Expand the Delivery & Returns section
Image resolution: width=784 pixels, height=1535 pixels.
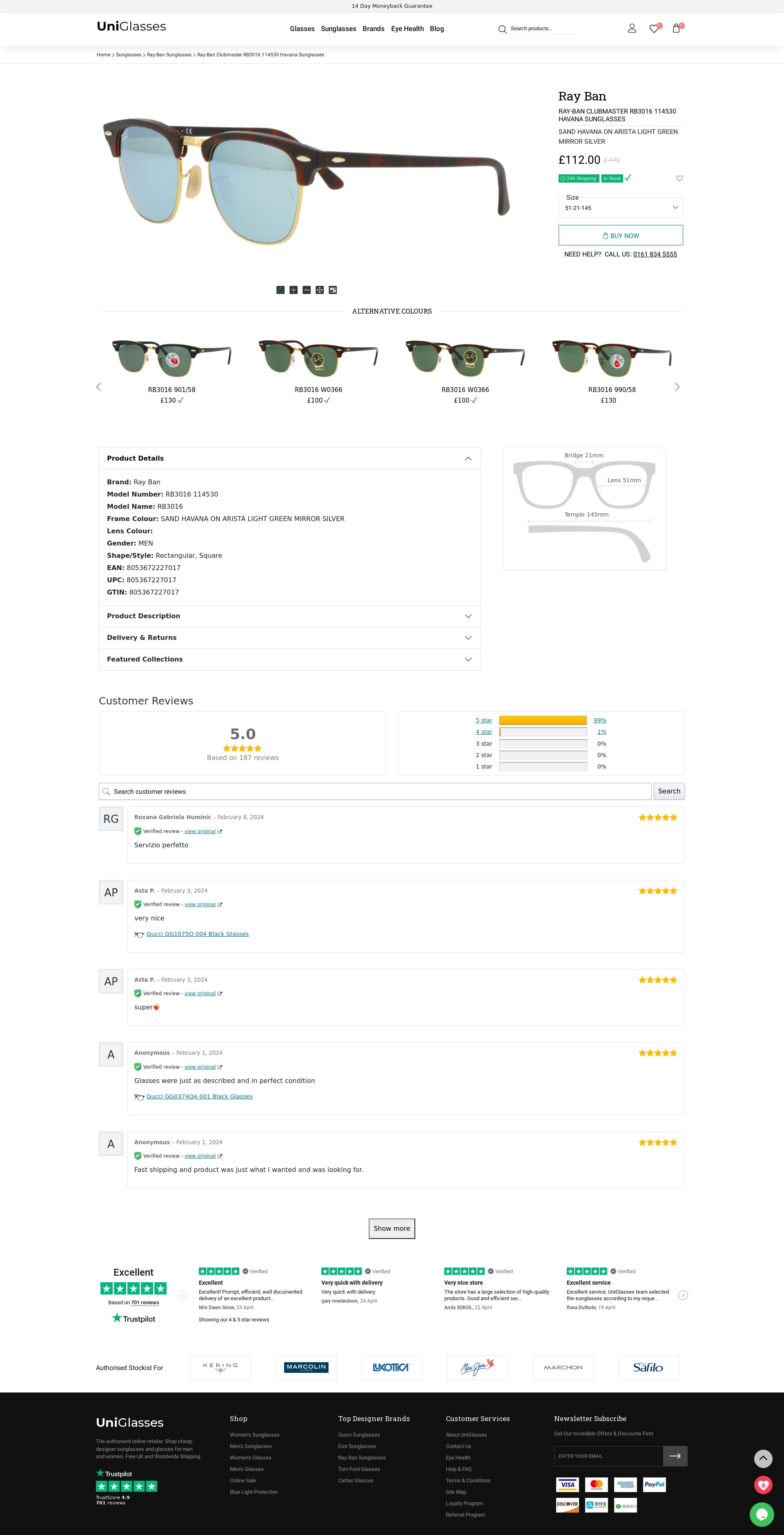(290, 637)
